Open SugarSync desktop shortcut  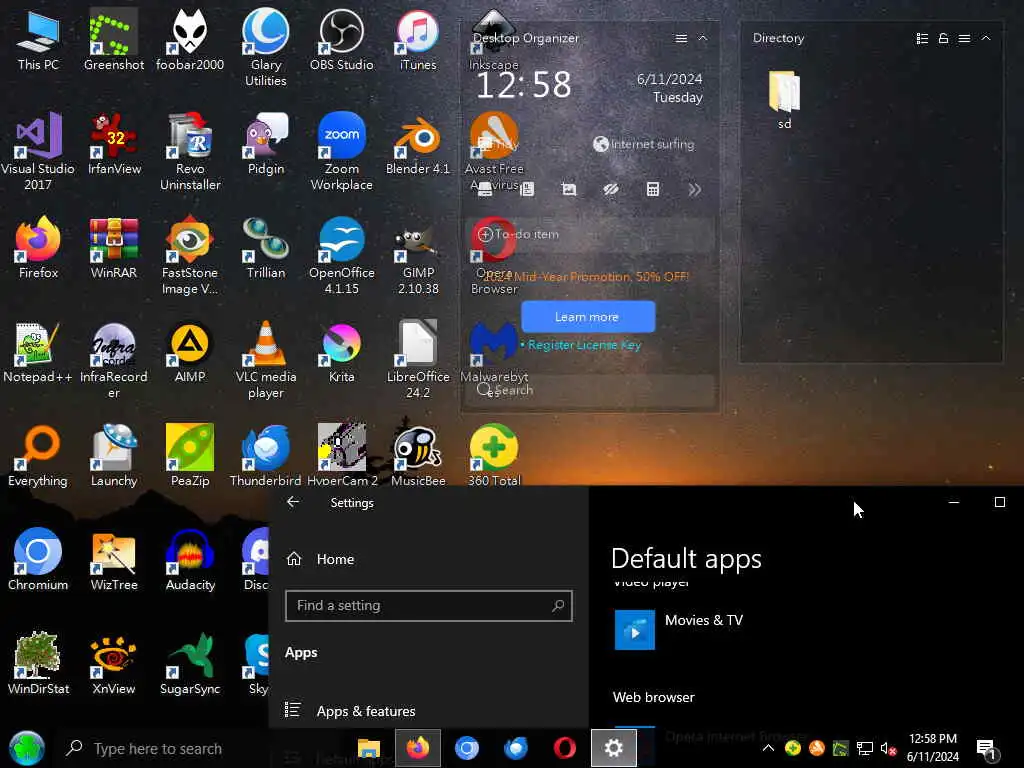tap(190, 663)
